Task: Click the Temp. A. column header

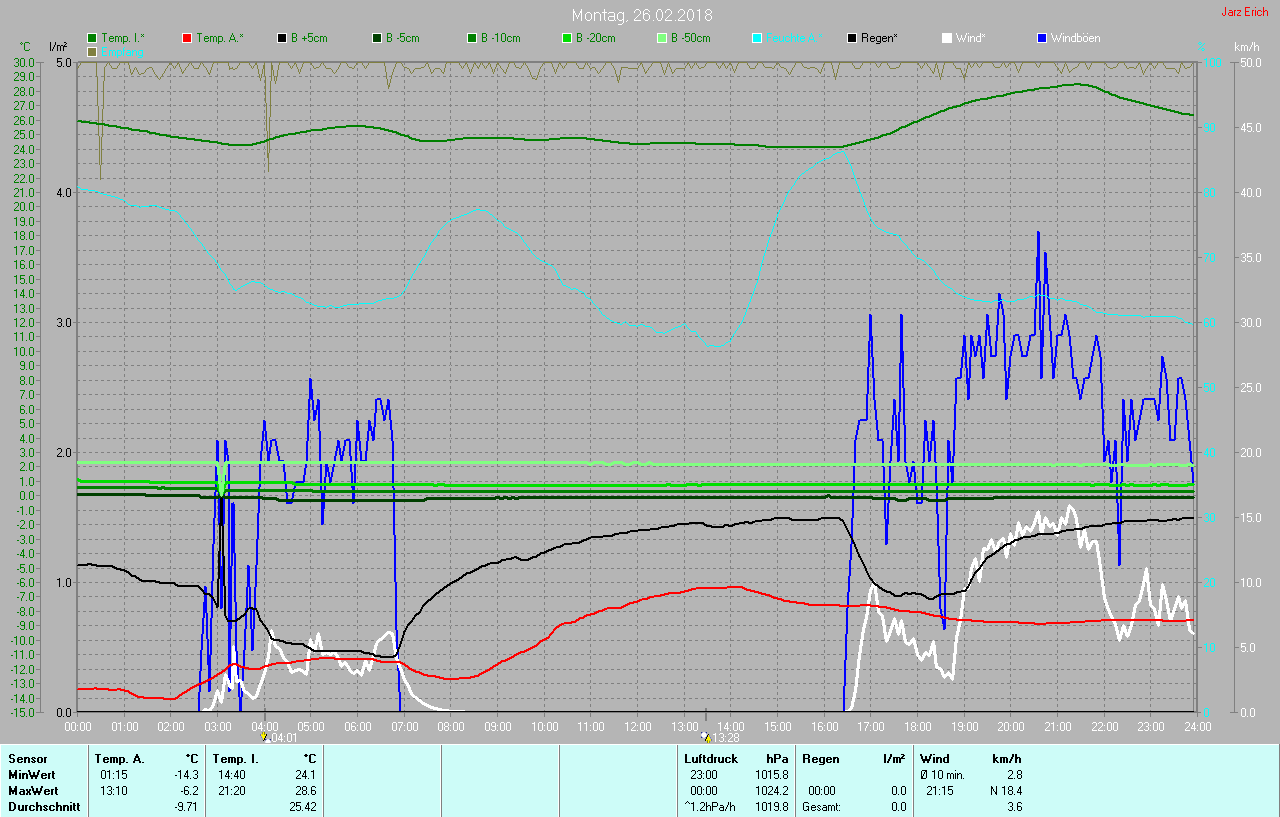Action: (120, 759)
